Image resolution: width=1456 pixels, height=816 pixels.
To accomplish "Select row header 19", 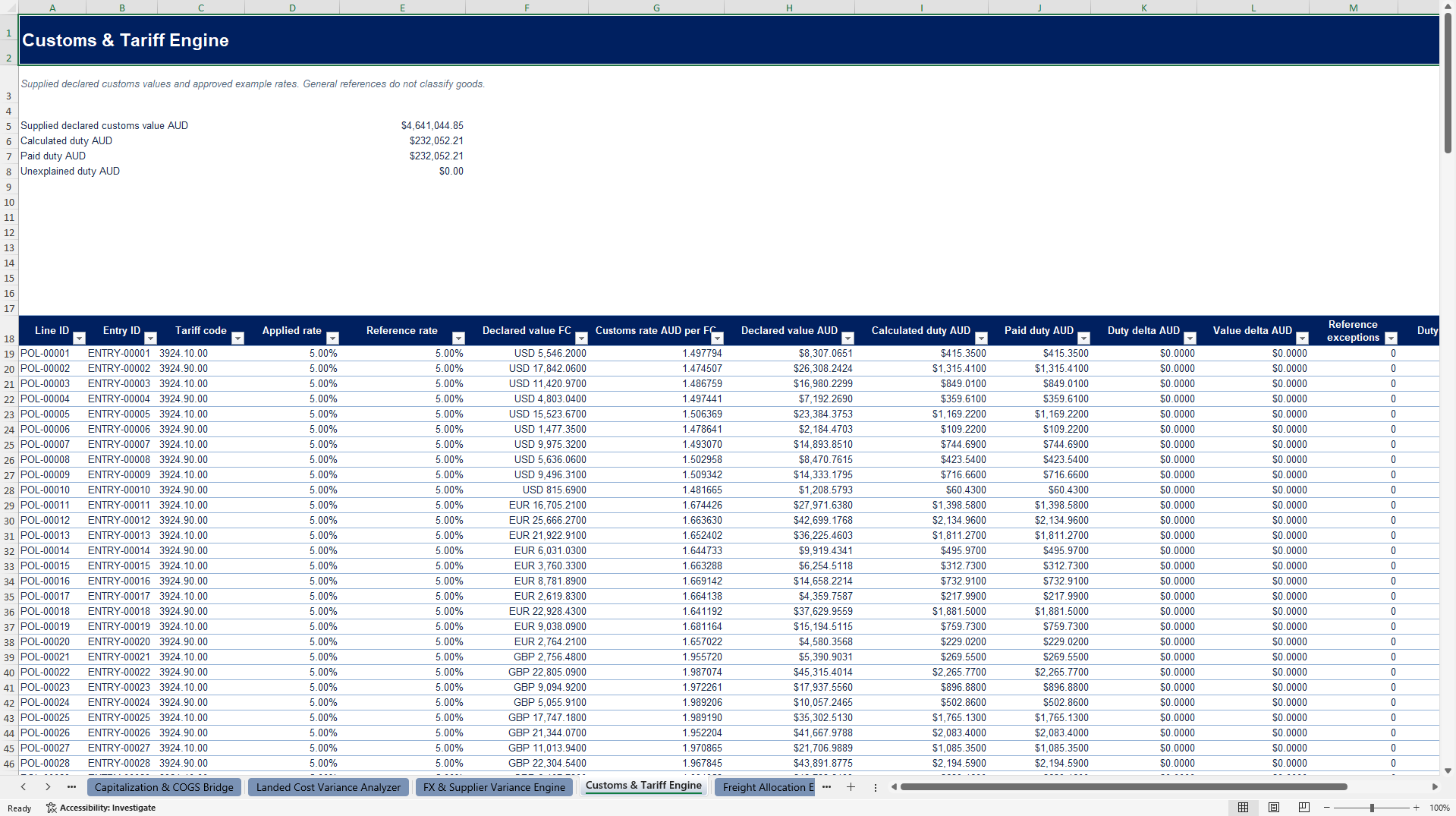I will click(x=9, y=354).
